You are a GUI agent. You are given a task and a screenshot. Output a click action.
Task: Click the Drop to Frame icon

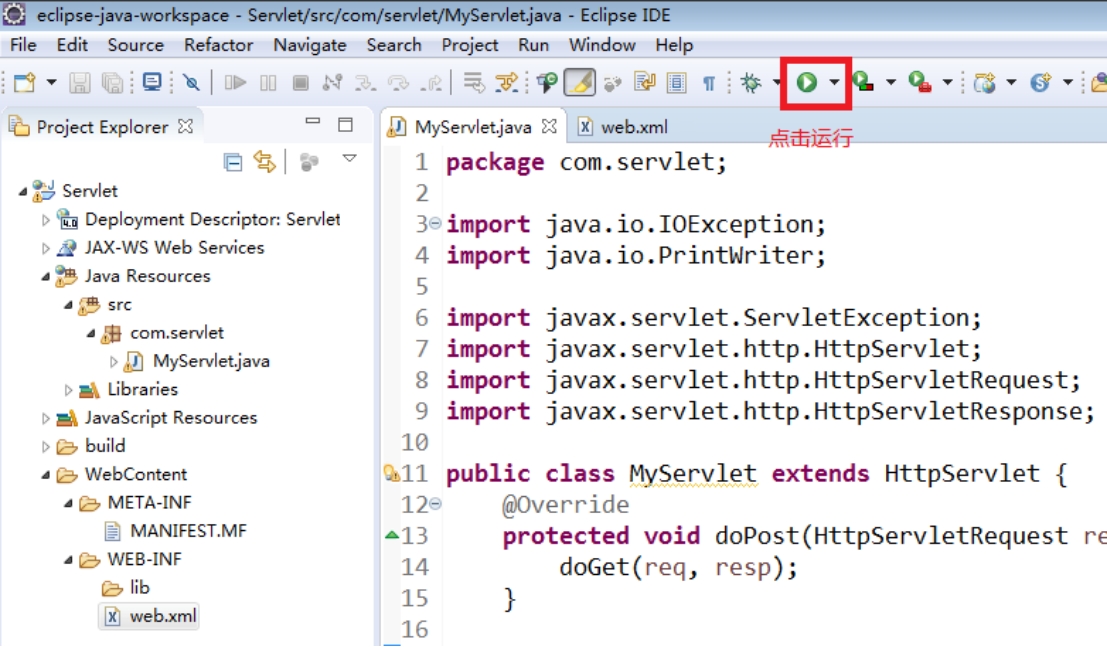(x=474, y=83)
